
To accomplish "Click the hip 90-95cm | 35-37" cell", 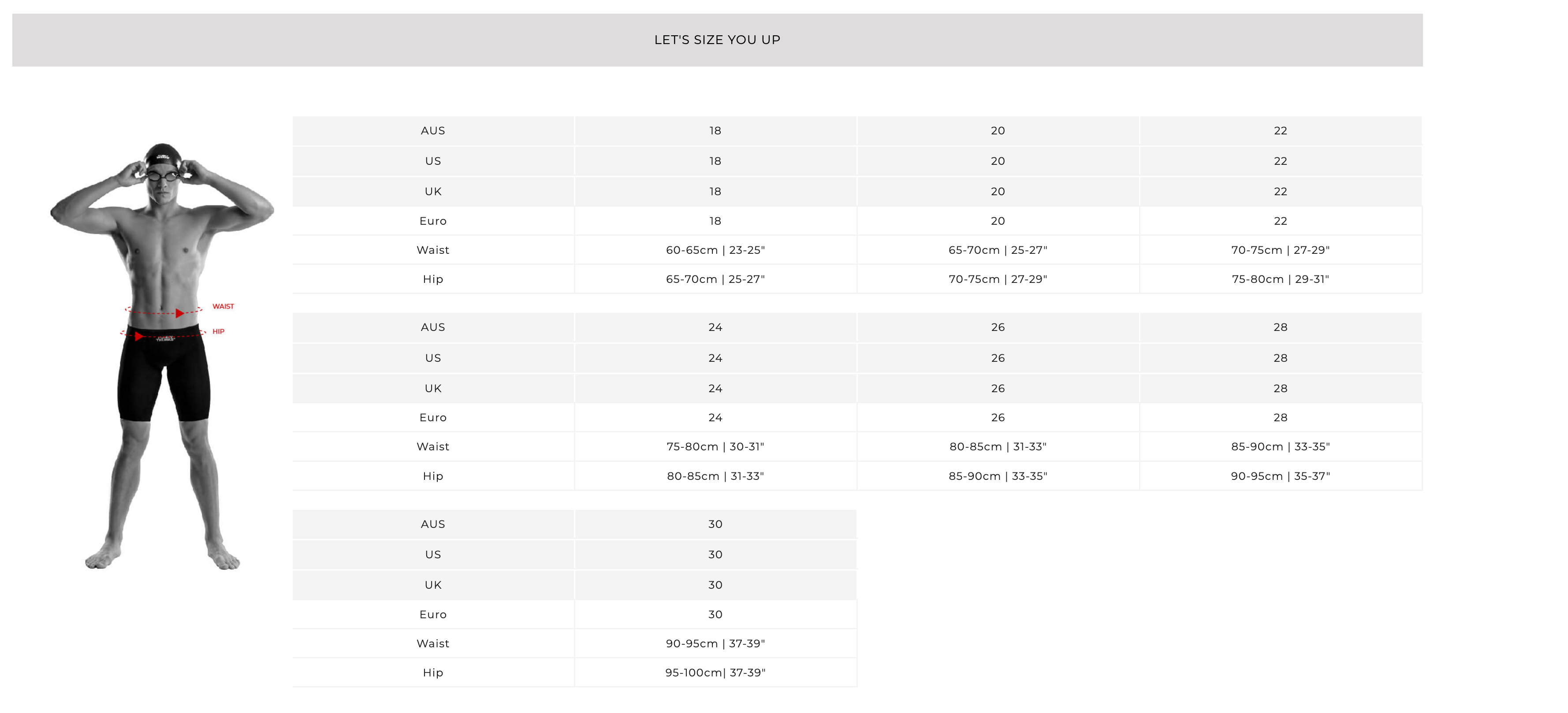I will (x=1281, y=476).
